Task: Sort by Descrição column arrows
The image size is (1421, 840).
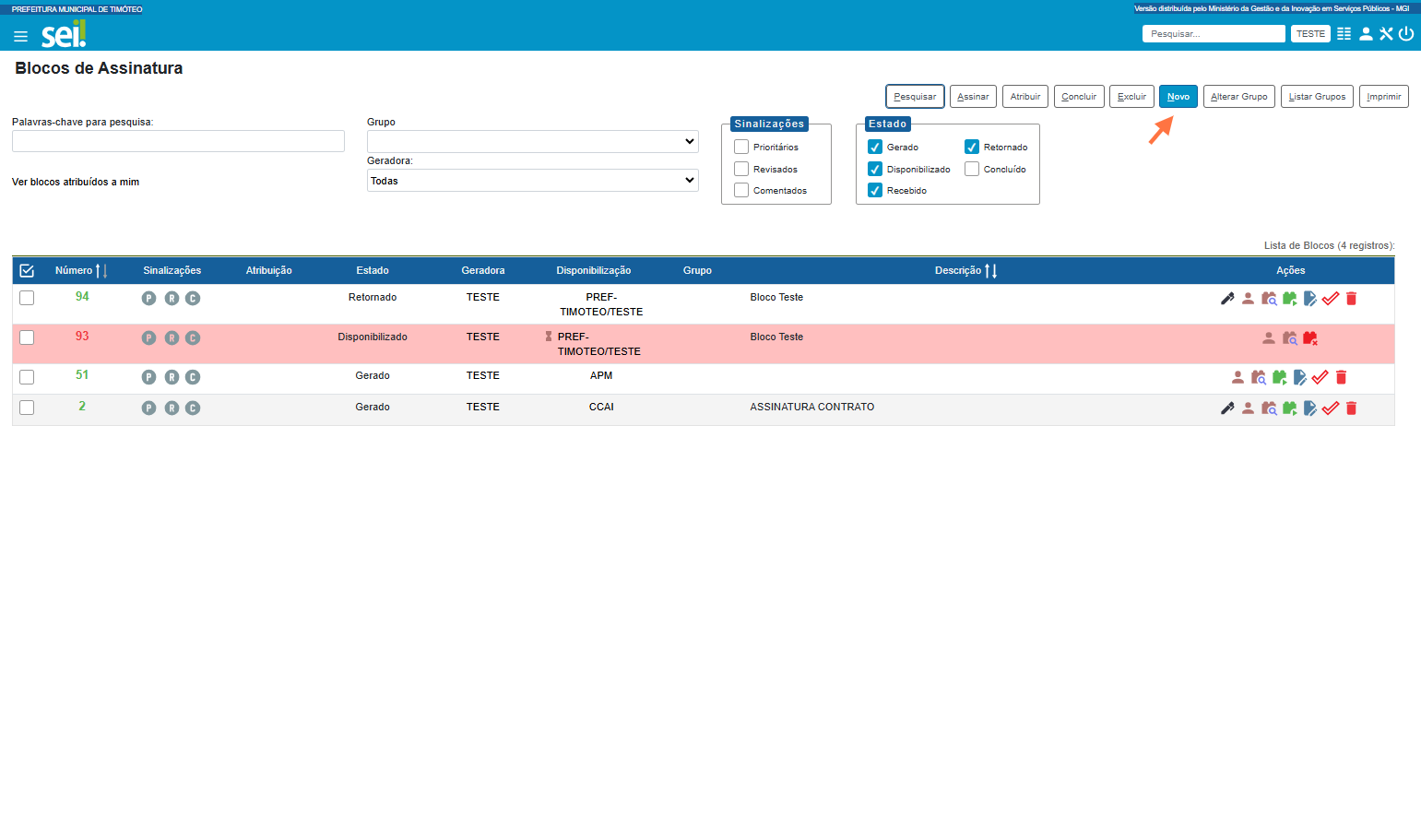Action: click(x=991, y=271)
